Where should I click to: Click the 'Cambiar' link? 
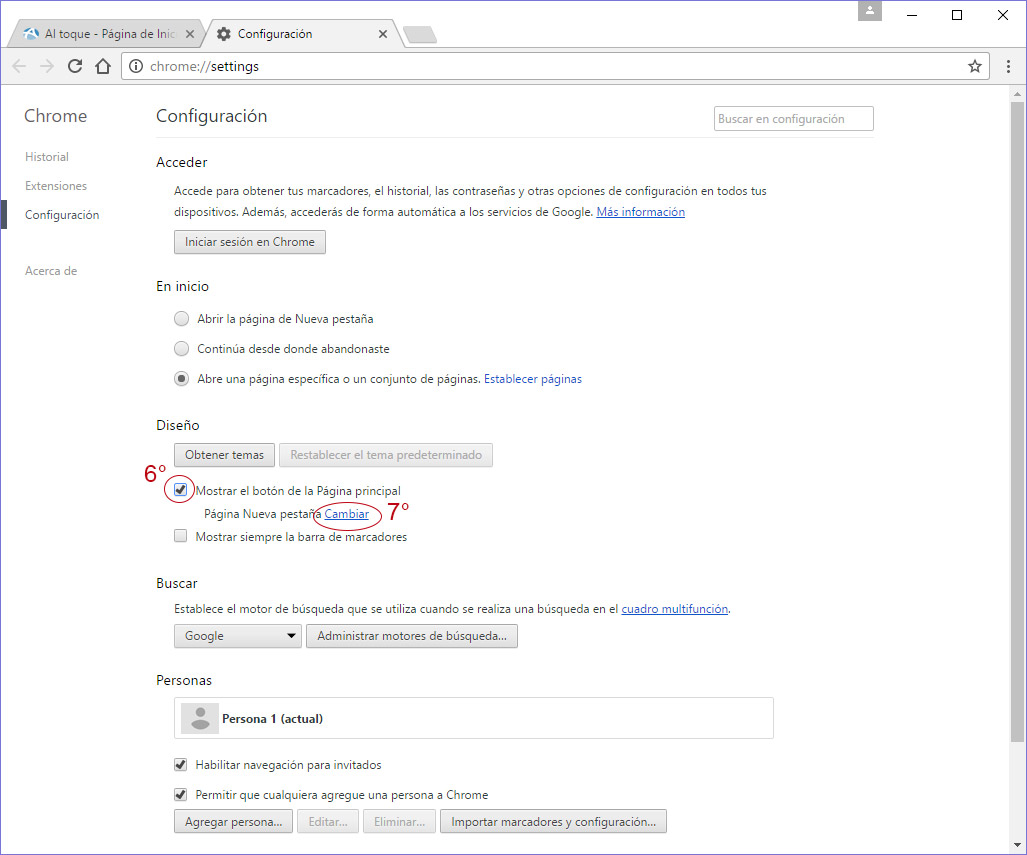(346, 514)
